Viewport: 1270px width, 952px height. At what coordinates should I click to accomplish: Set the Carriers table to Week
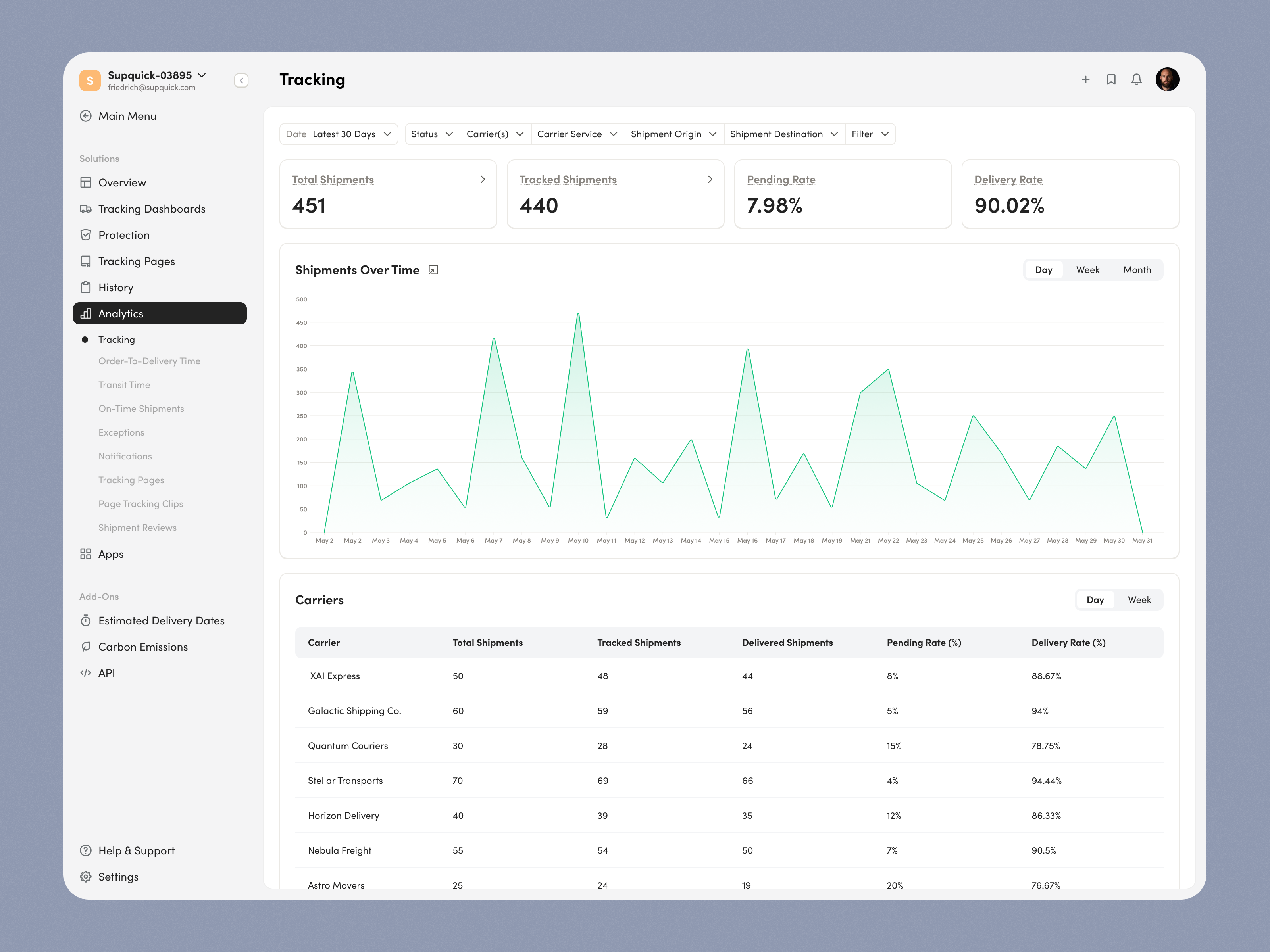pos(1139,600)
